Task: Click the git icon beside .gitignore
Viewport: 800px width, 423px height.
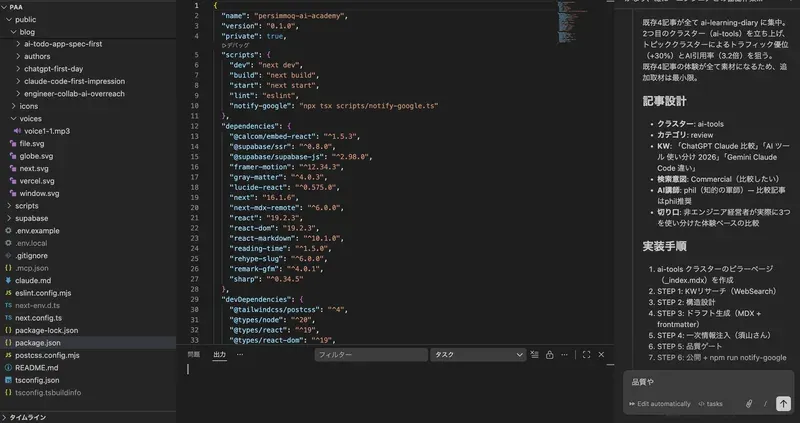Action: 8,256
